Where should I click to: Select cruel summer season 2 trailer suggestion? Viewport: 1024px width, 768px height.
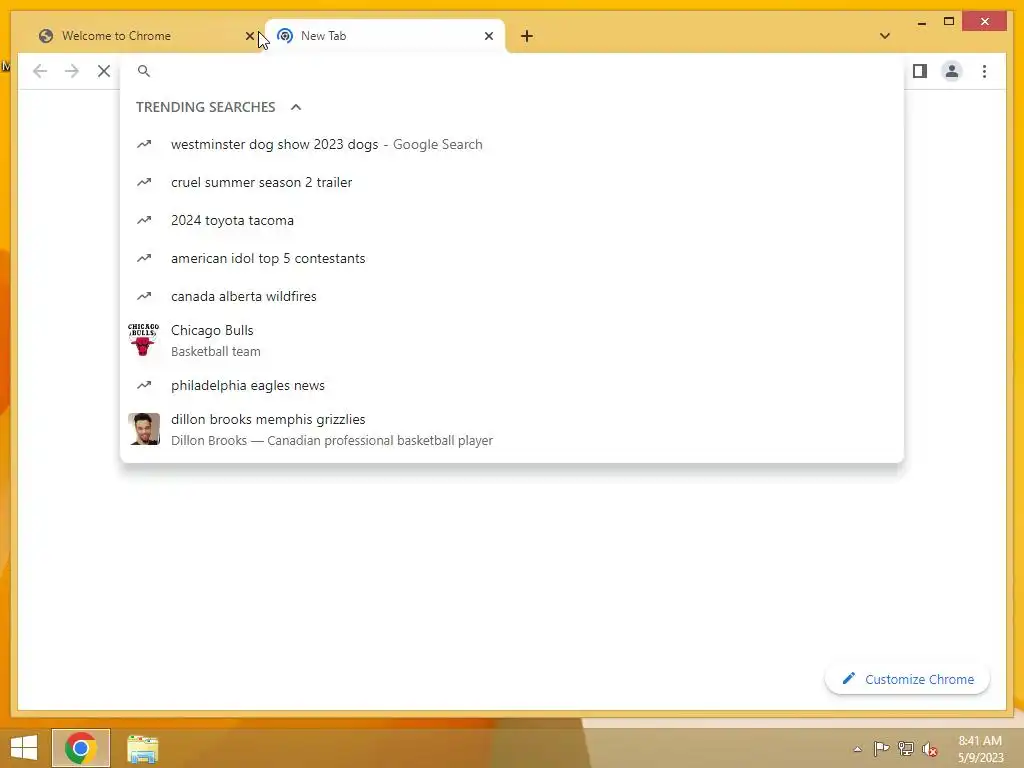pos(512,182)
